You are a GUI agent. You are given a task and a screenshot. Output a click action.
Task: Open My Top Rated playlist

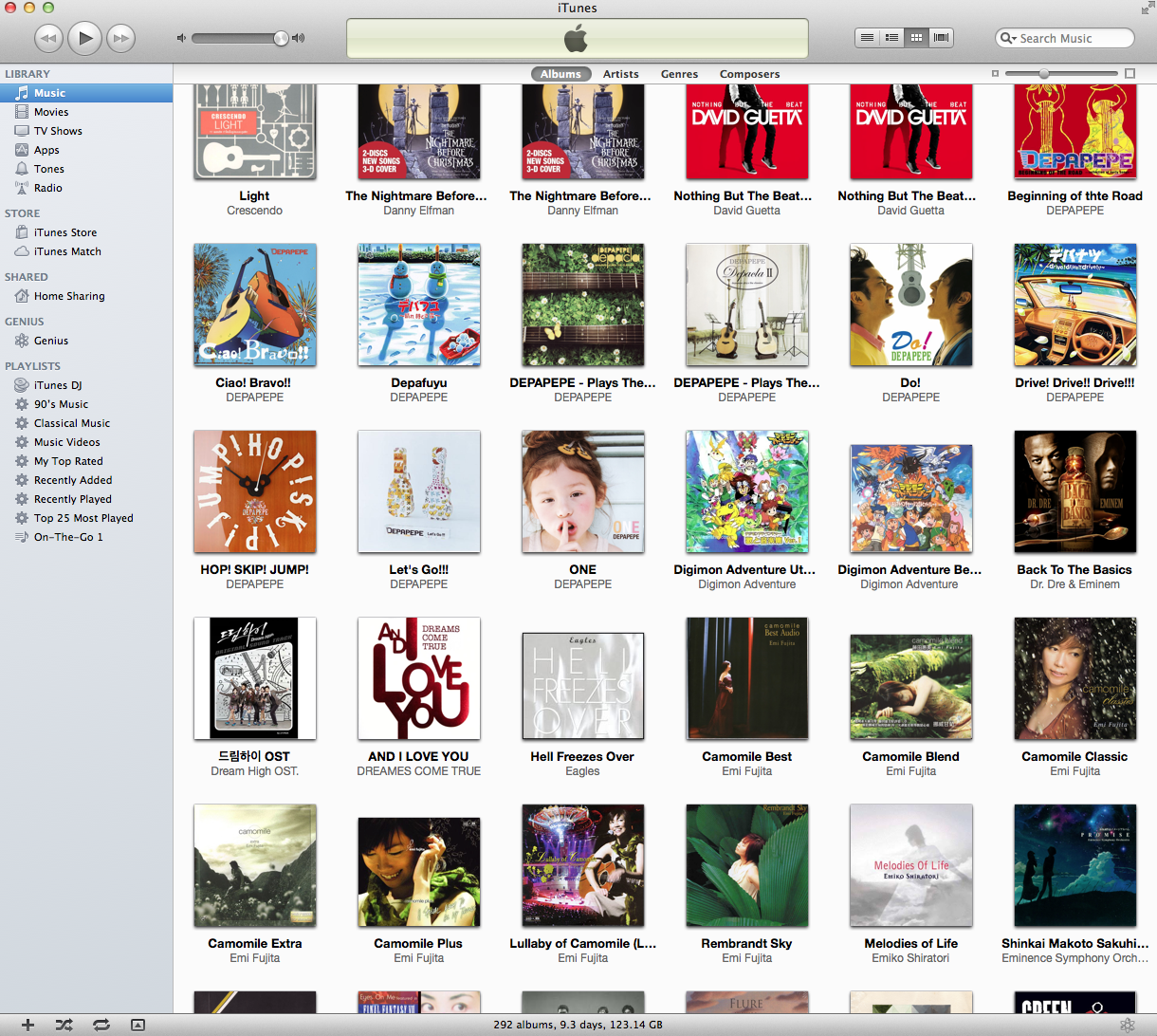[x=86, y=461]
